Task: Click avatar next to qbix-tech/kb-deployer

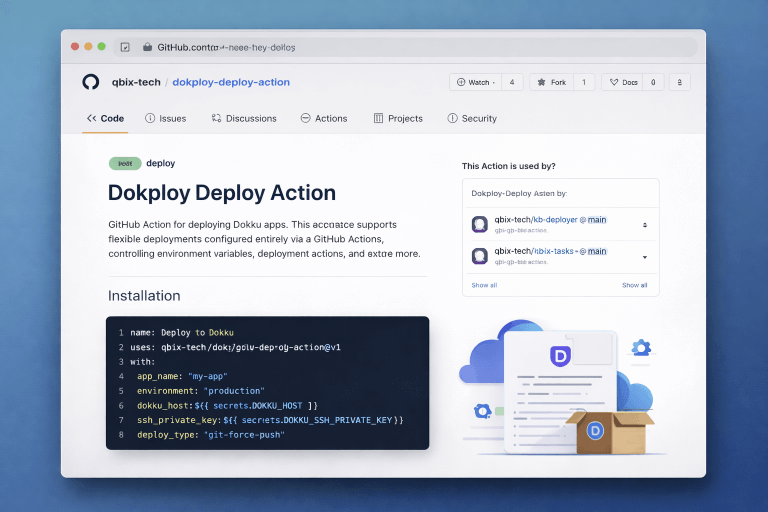Action: [480, 224]
